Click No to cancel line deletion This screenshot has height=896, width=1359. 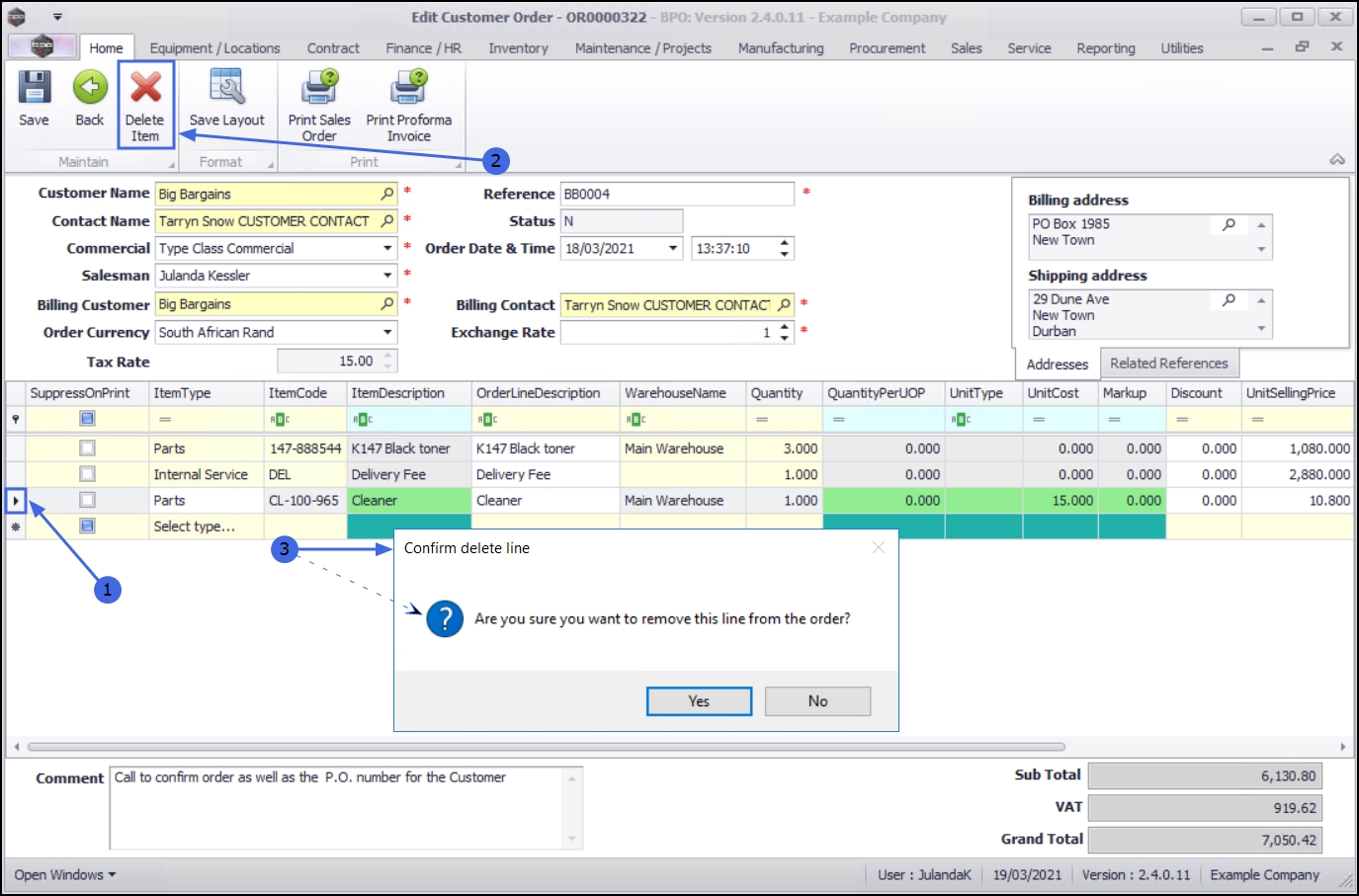tap(817, 701)
